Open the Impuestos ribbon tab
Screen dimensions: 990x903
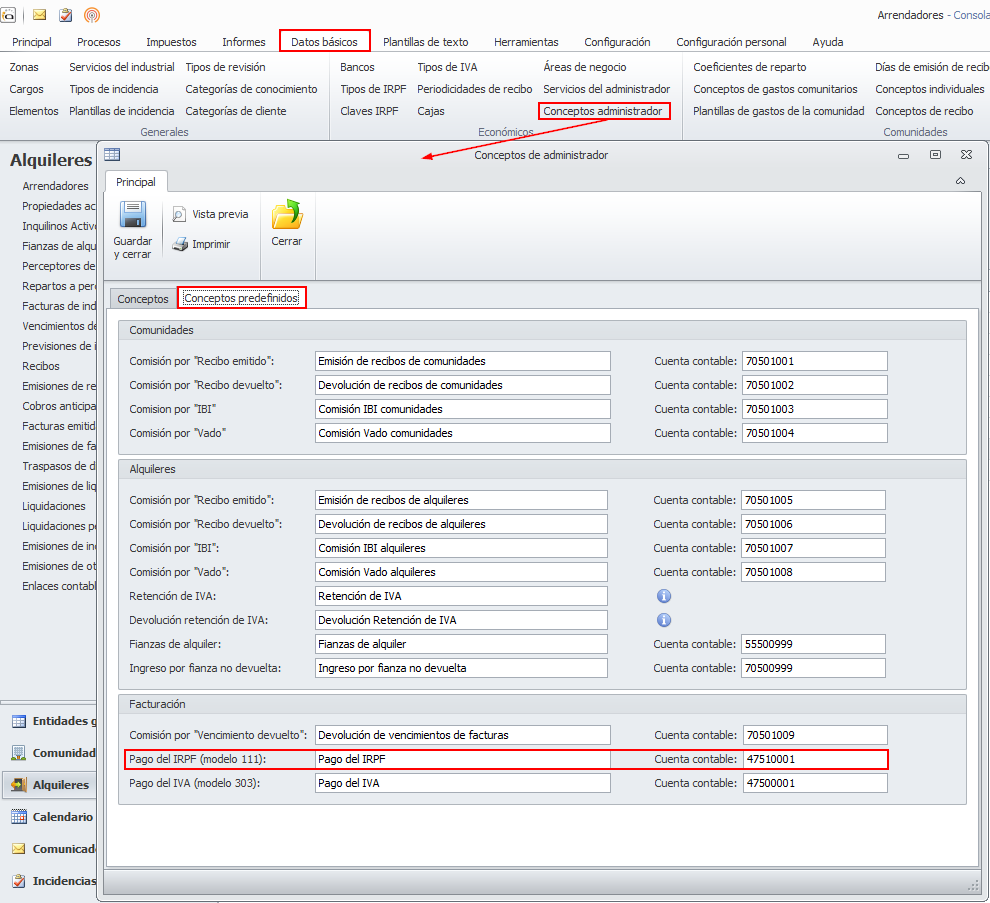tap(171, 42)
